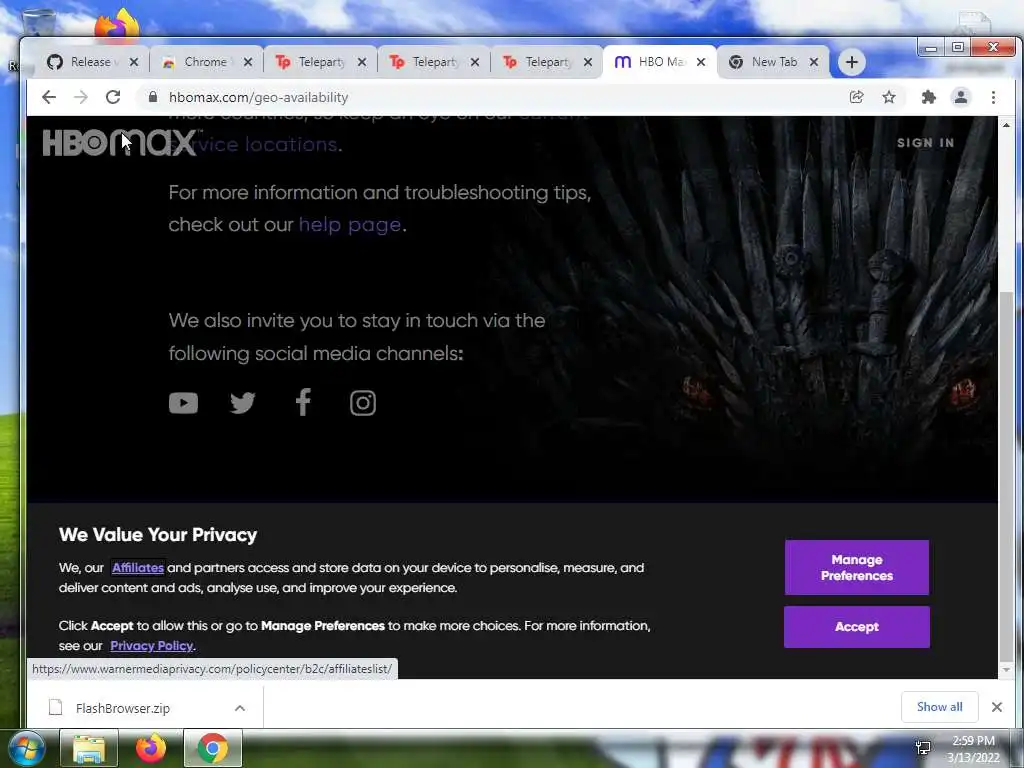
Task: Open the Recycle Bin on desktop
Action: [x=39, y=23]
